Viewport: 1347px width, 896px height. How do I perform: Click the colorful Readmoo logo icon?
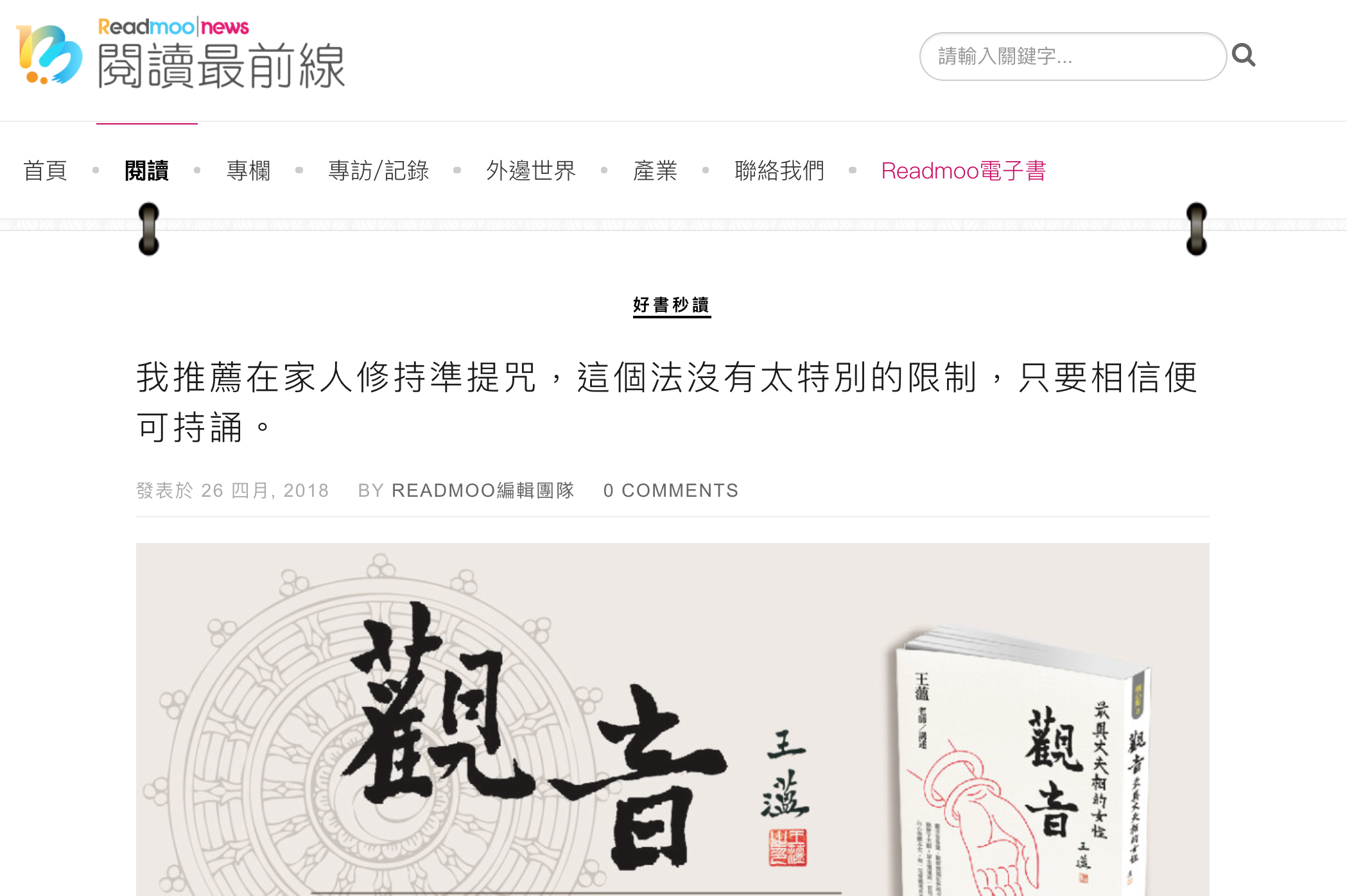pyautogui.click(x=49, y=55)
